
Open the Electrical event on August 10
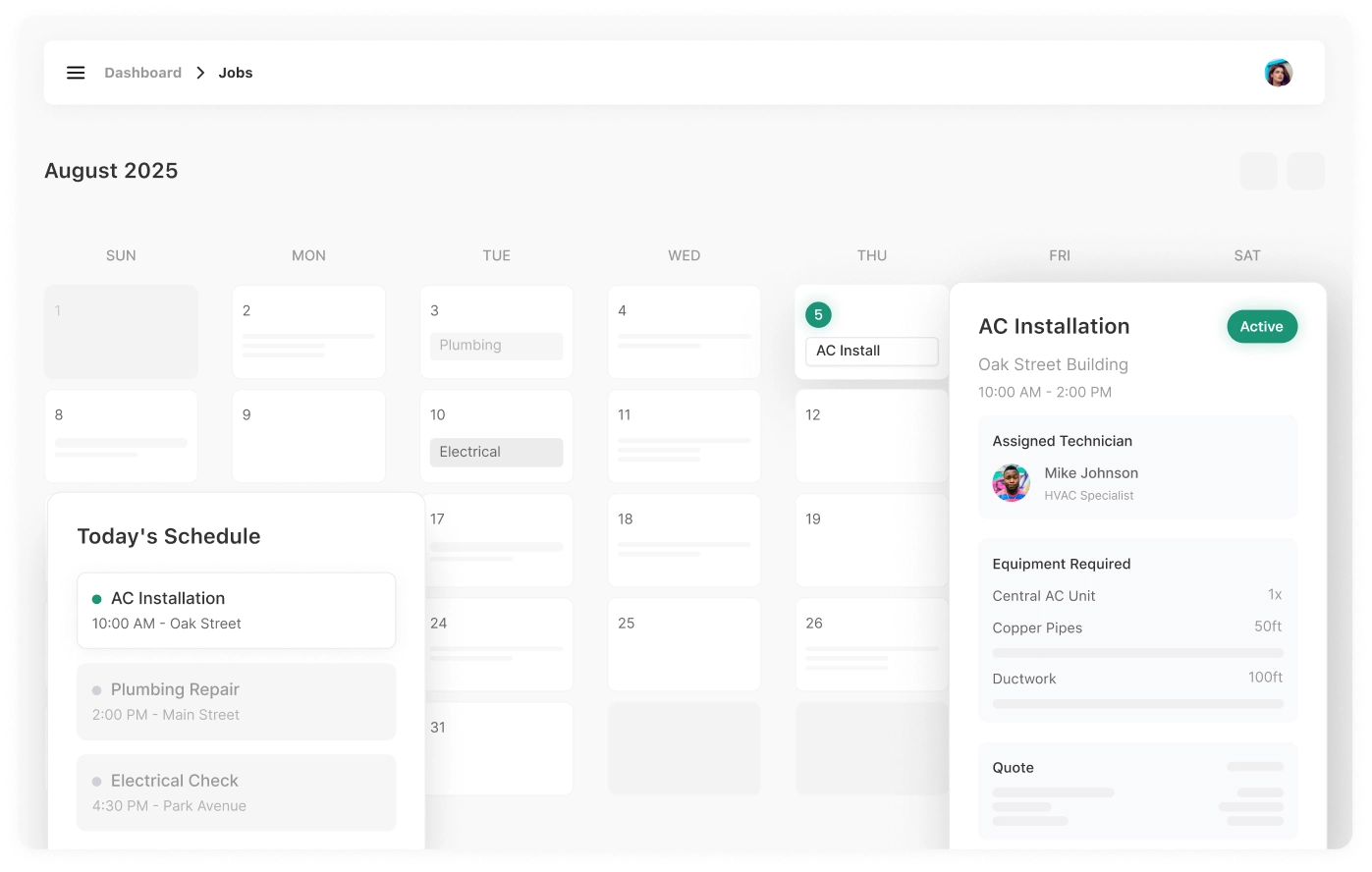496,452
